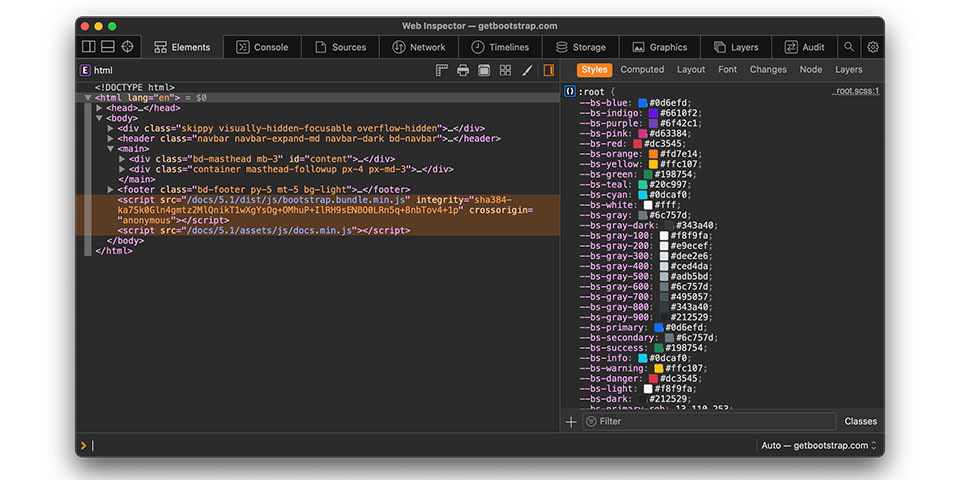Click inside the Filter styles field
The width and height of the screenshot is (960, 480).
pyautogui.click(x=709, y=421)
